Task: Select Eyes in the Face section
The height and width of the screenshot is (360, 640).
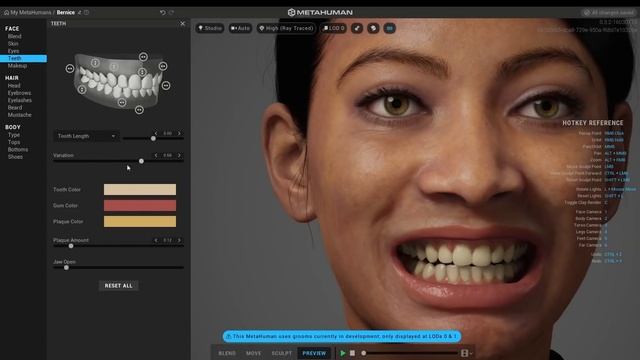Action: pyautogui.click(x=13, y=51)
